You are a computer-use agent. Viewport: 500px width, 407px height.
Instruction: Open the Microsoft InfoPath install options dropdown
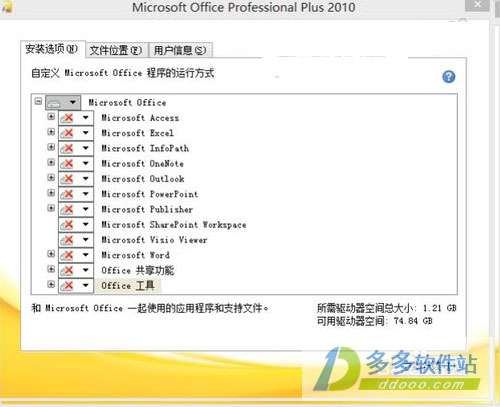pos(85,148)
